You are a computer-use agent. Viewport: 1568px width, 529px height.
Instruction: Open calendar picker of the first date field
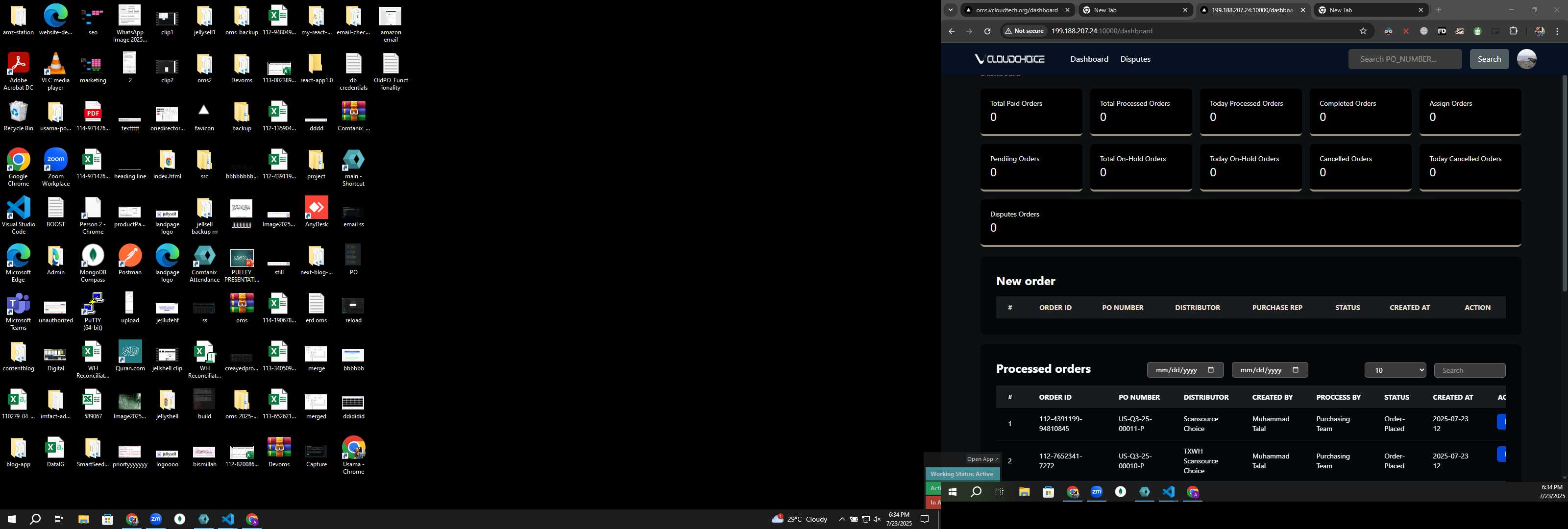1210,370
